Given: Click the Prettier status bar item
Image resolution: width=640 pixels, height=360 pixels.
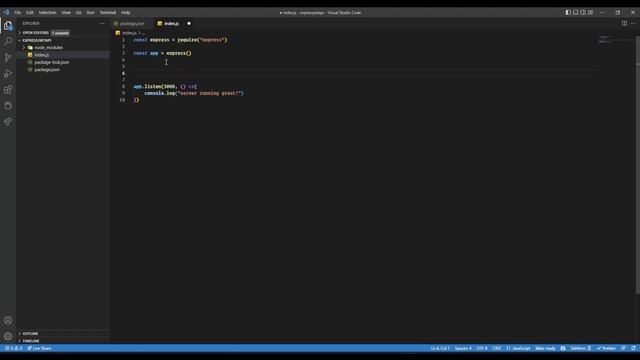Looking at the screenshot, I should point(606,348).
